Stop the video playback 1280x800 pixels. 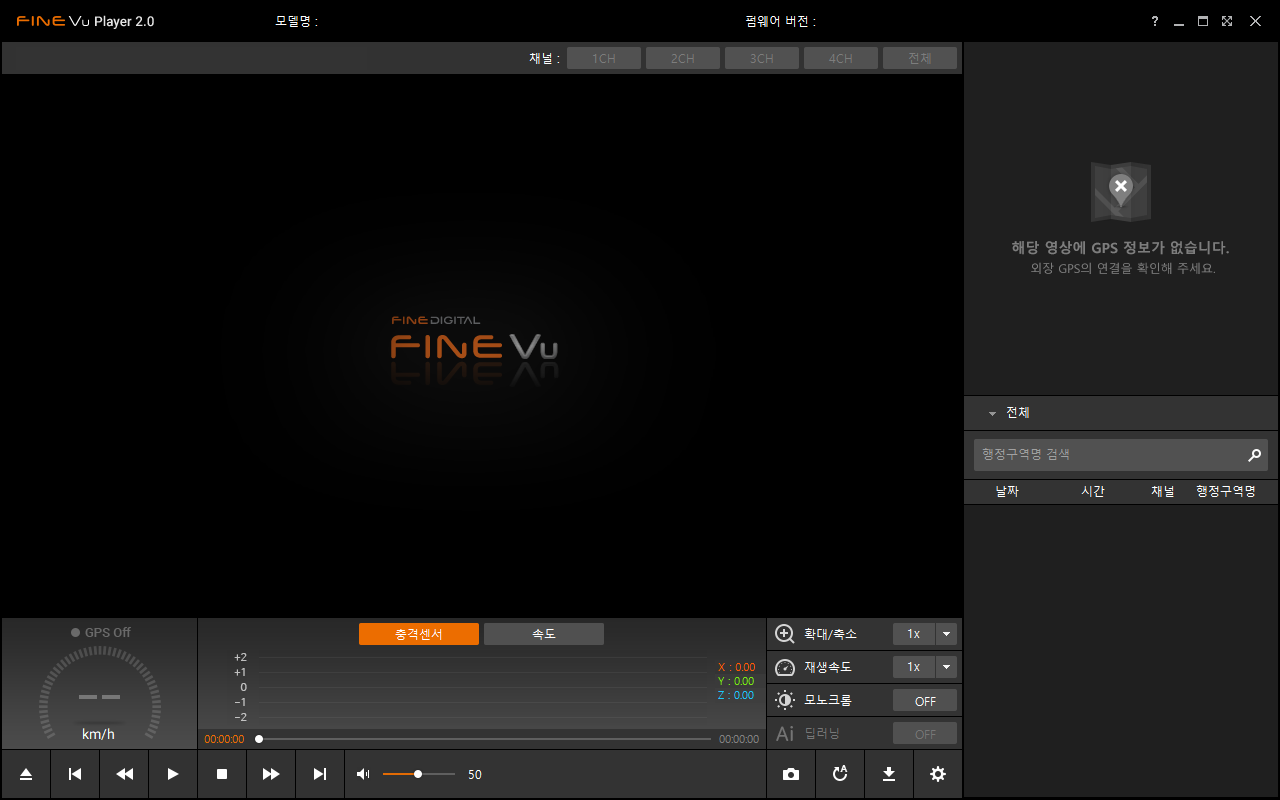pos(222,774)
